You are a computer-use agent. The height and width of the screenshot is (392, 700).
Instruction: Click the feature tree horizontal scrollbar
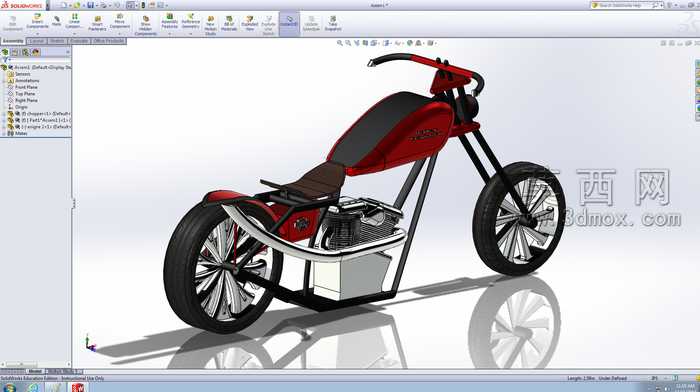(35, 365)
